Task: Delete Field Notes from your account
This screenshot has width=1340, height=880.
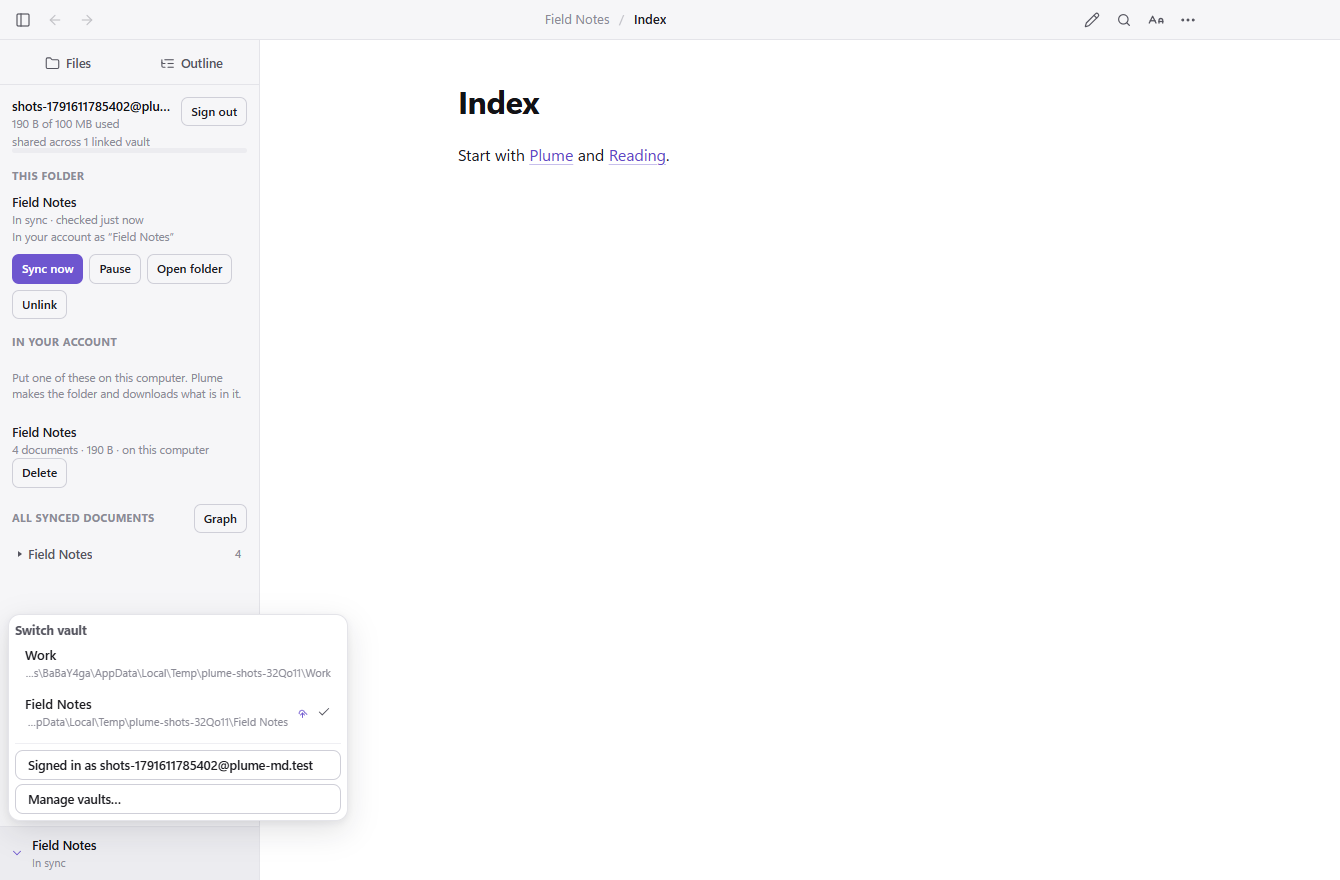Action: click(x=40, y=473)
